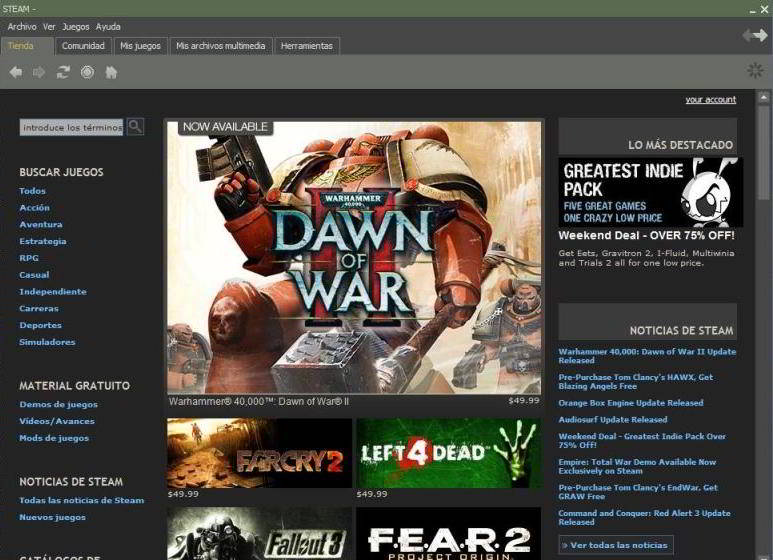Viewport: 773px width, 560px height.
Task: Click the search terms input field
Action: coord(71,127)
